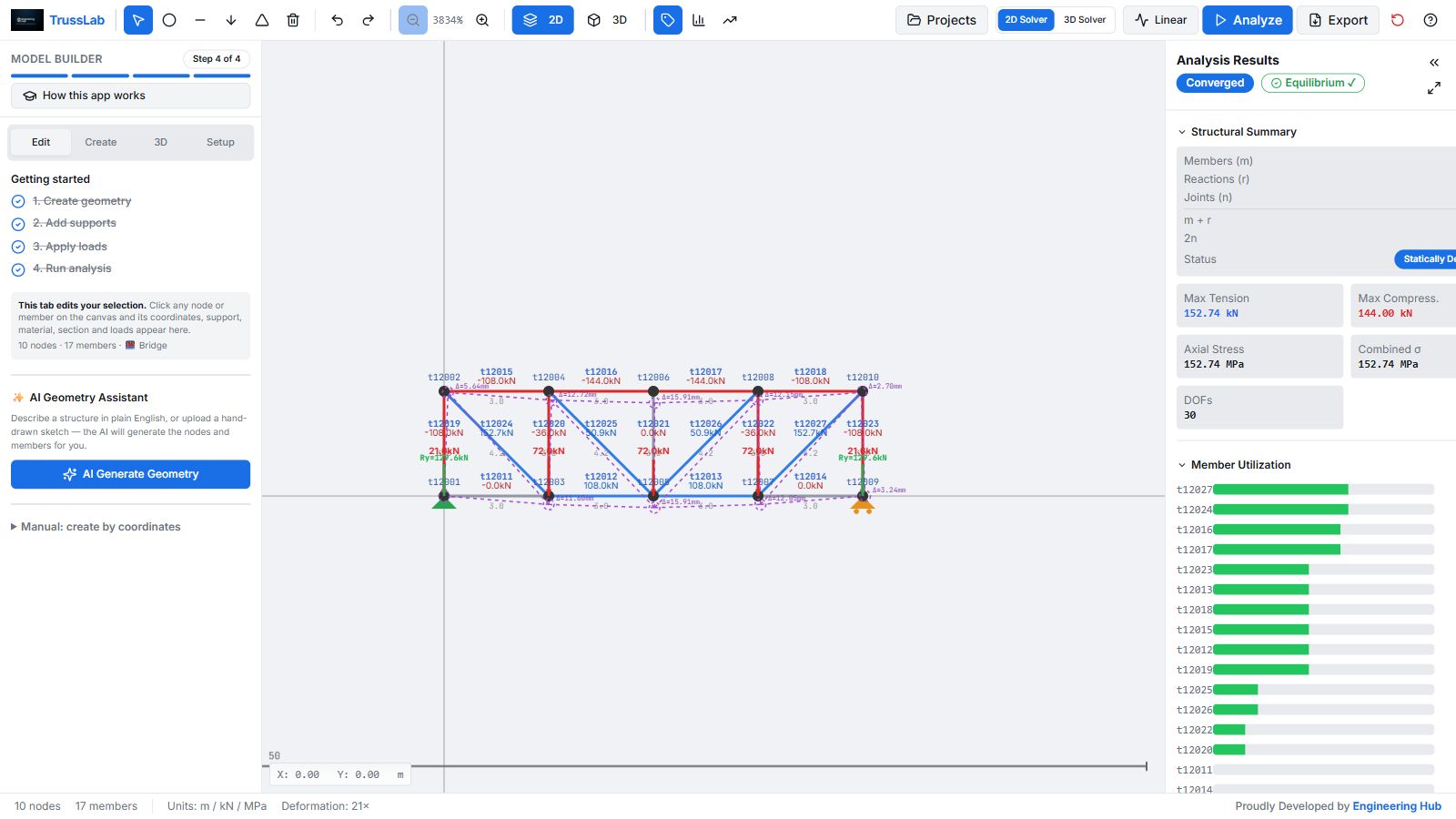Screen dimensions: 1456x819
Task: Select the 3D Solver option
Action: point(1085,20)
